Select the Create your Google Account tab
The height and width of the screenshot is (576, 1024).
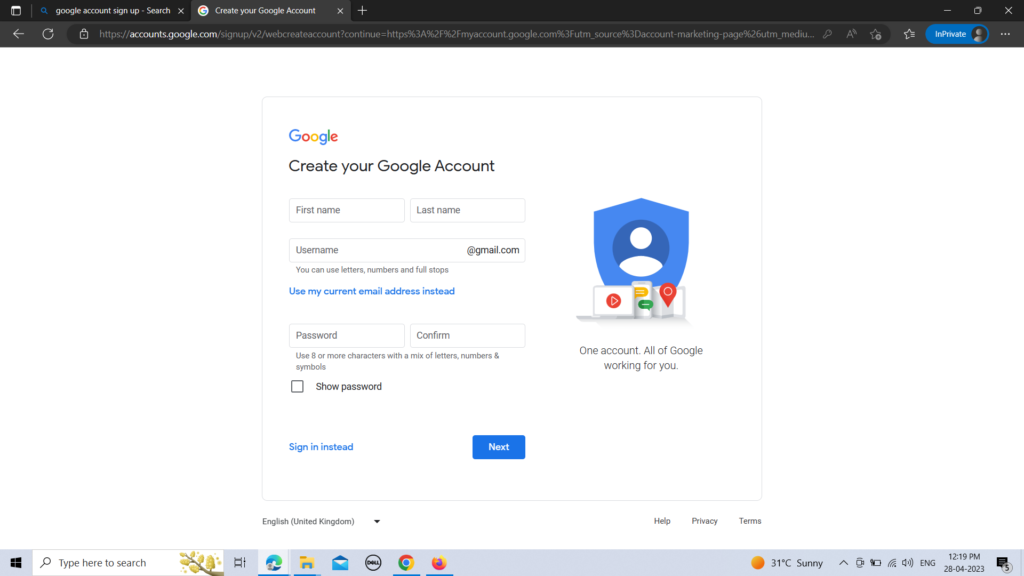point(264,11)
